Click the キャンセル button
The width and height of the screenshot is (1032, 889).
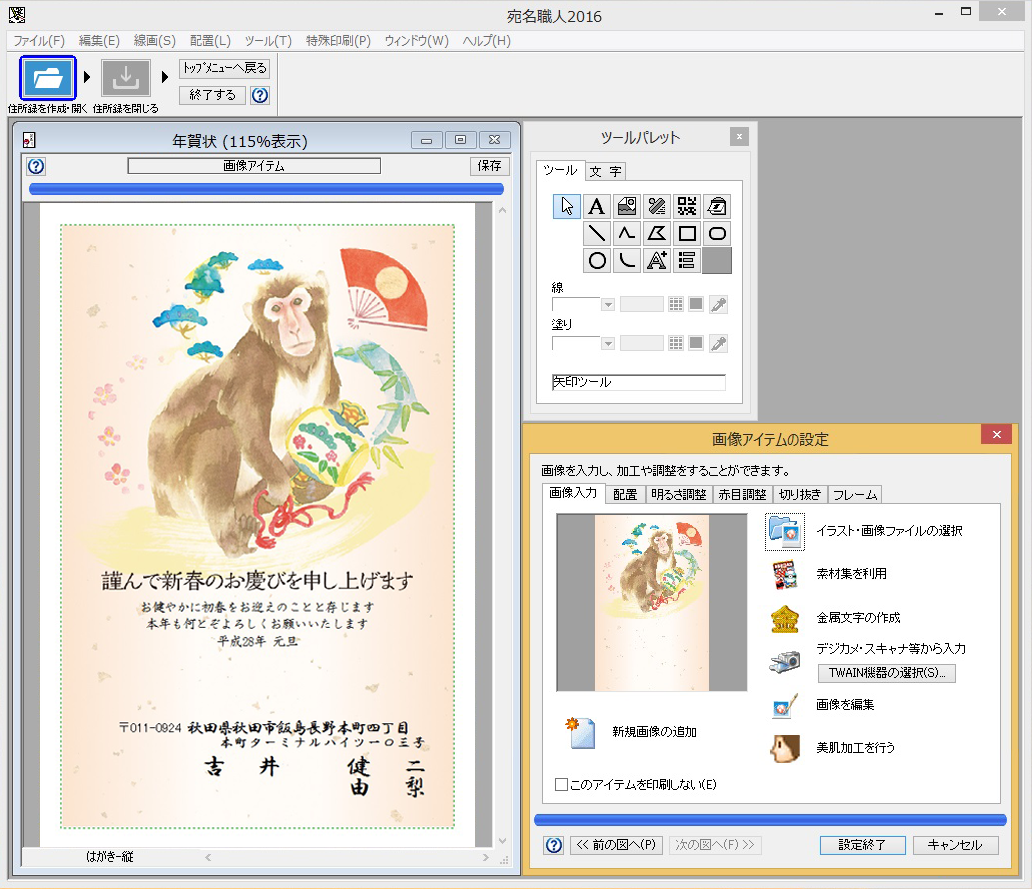click(955, 845)
